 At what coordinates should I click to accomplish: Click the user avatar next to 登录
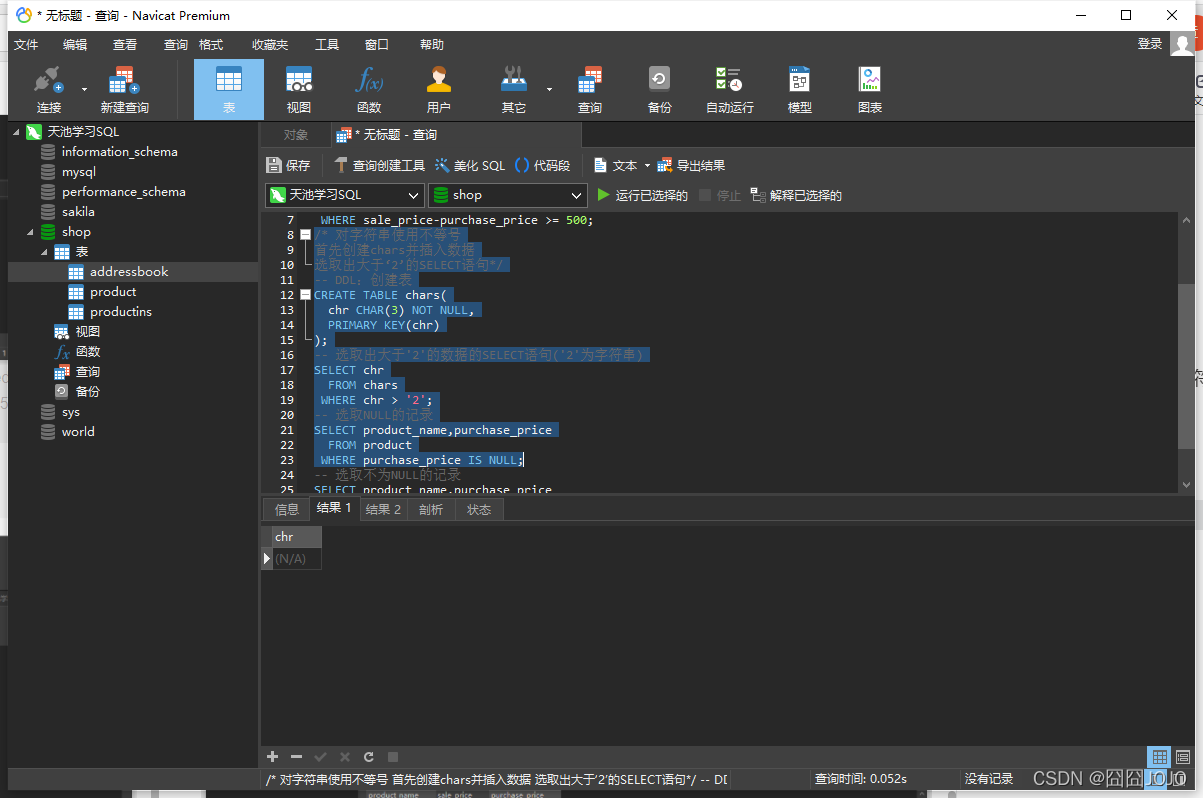tap(1183, 44)
